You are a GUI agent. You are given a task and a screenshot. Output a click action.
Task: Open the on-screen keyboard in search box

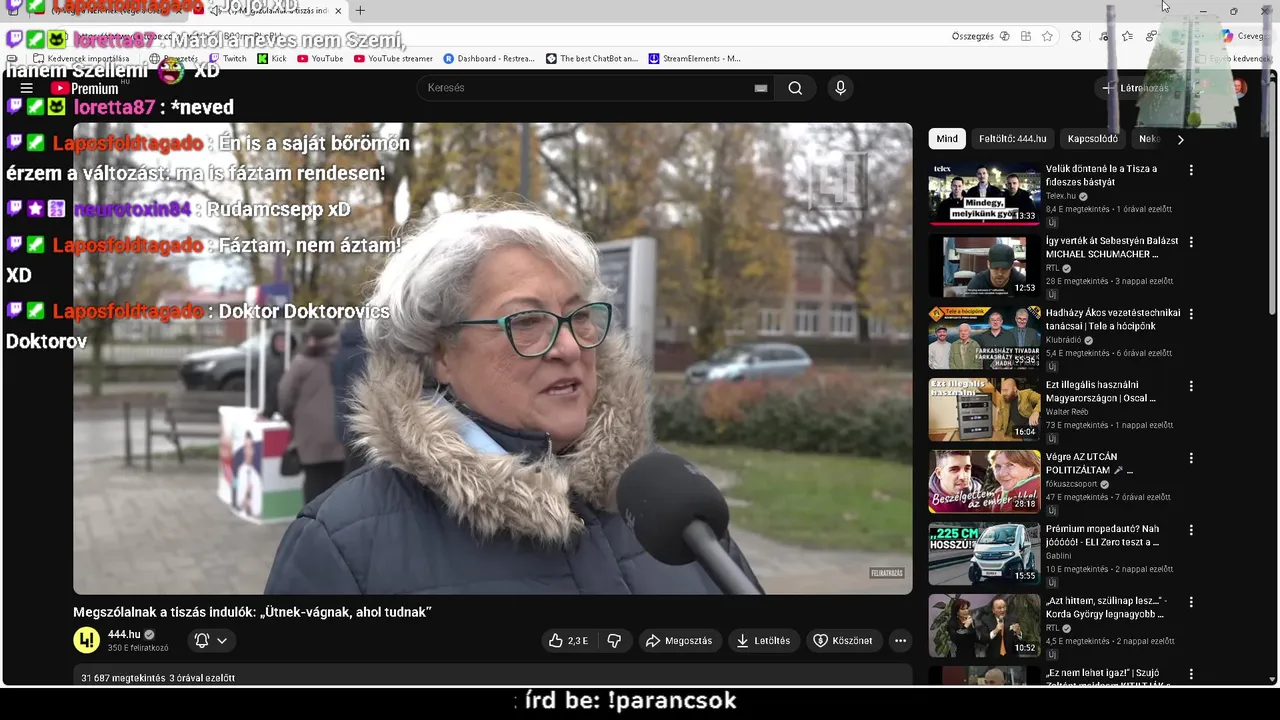(x=761, y=88)
